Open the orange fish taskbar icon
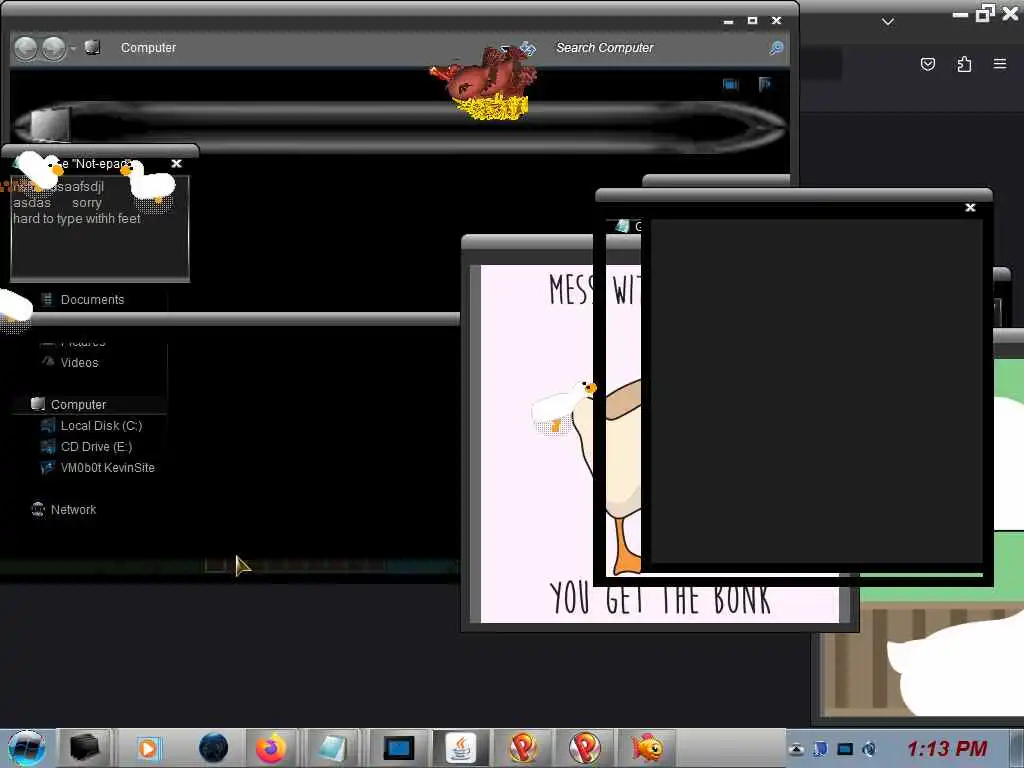Screen dimensions: 1024x768 click(x=647, y=748)
